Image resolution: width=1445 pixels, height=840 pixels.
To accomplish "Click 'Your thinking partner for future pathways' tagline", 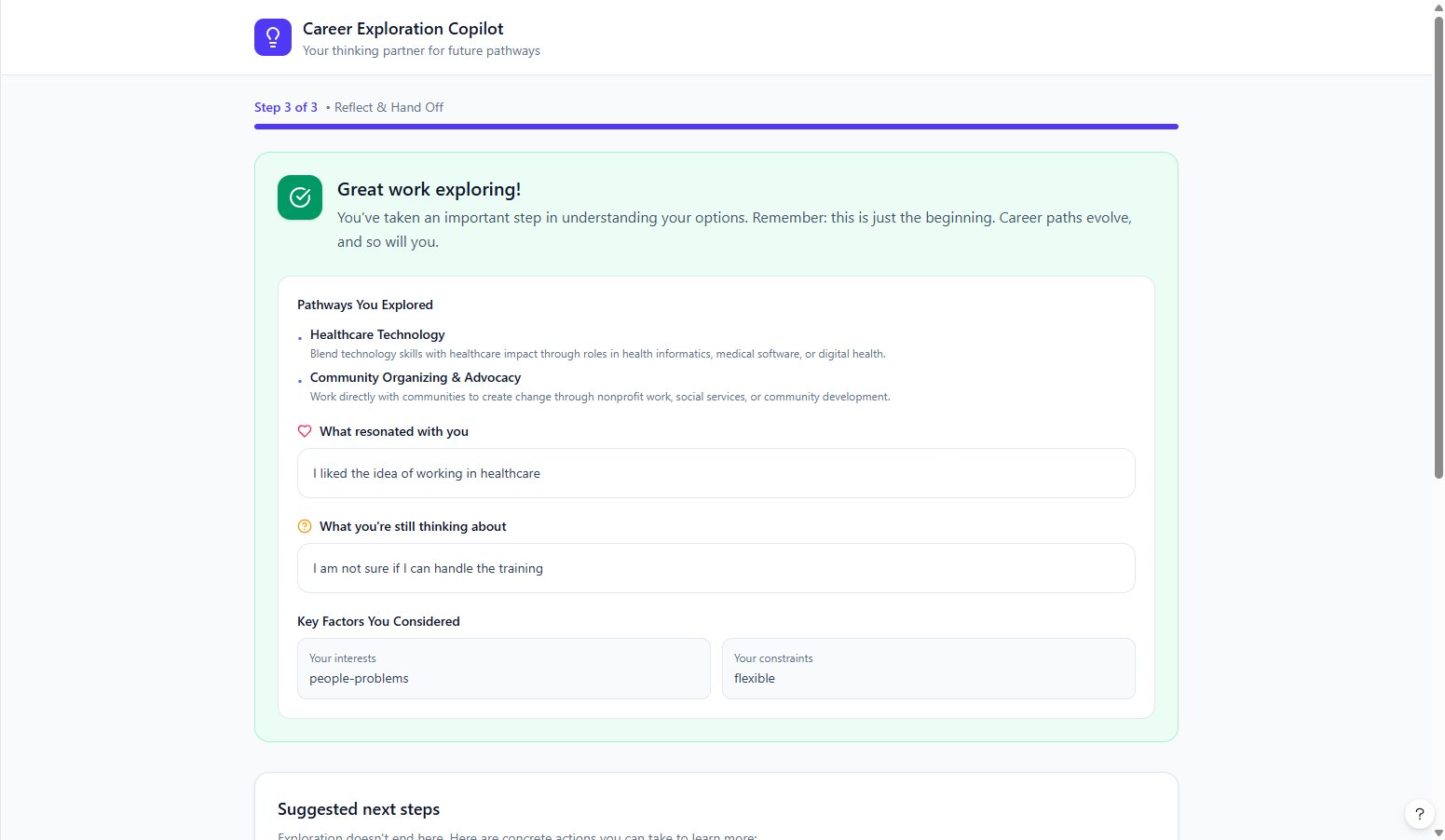I will (x=421, y=50).
